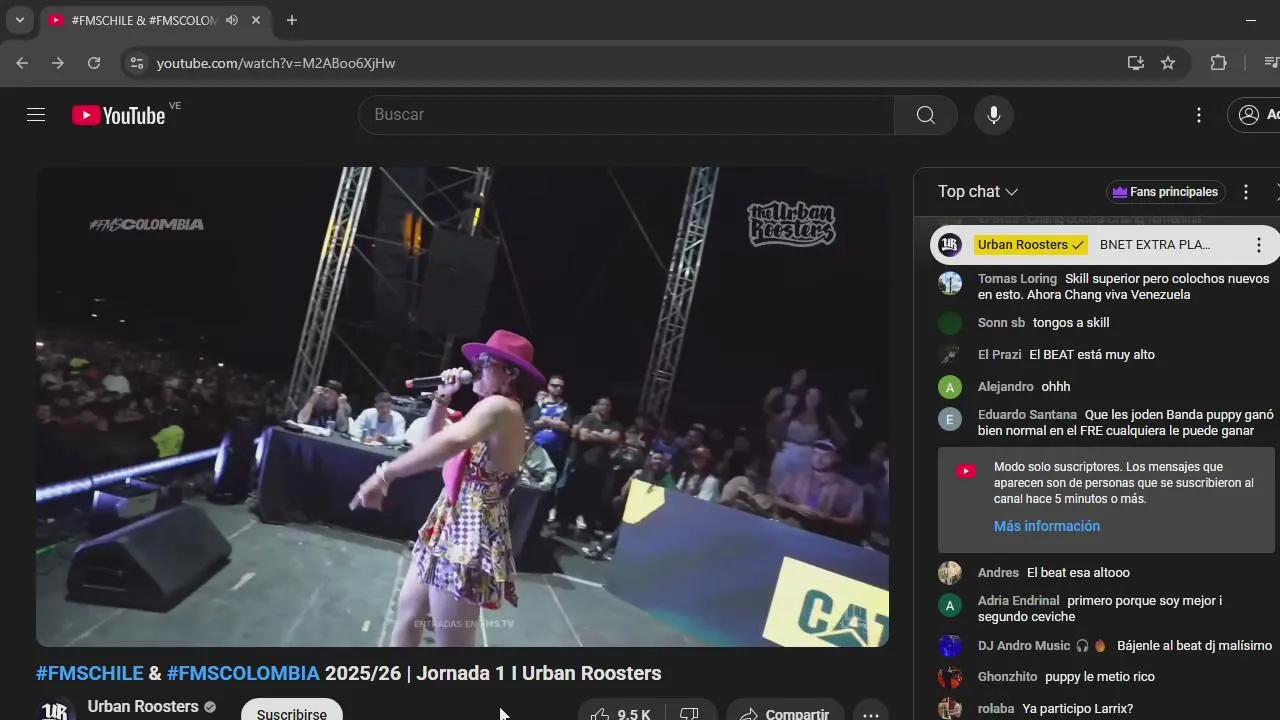1280x720 pixels.
Task: Click Andres's 'El beat esa altooo' message
Action: 1078,573
